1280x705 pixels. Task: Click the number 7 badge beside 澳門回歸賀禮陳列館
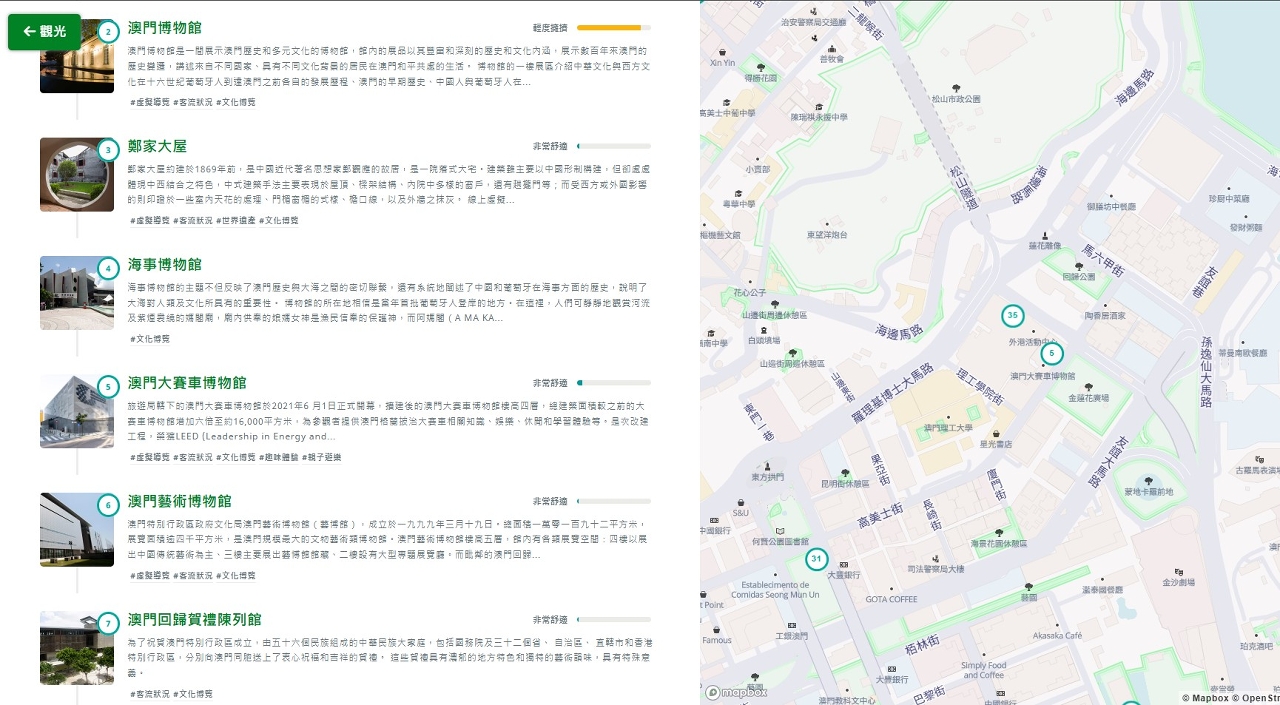108,624
